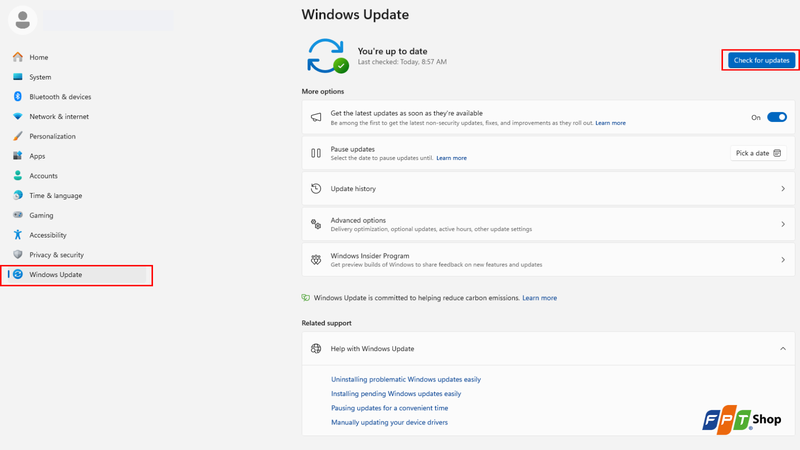Screen dimensions: 800x450
Task: Click the 'Advanced options' row text
Action: click(358, 220)
